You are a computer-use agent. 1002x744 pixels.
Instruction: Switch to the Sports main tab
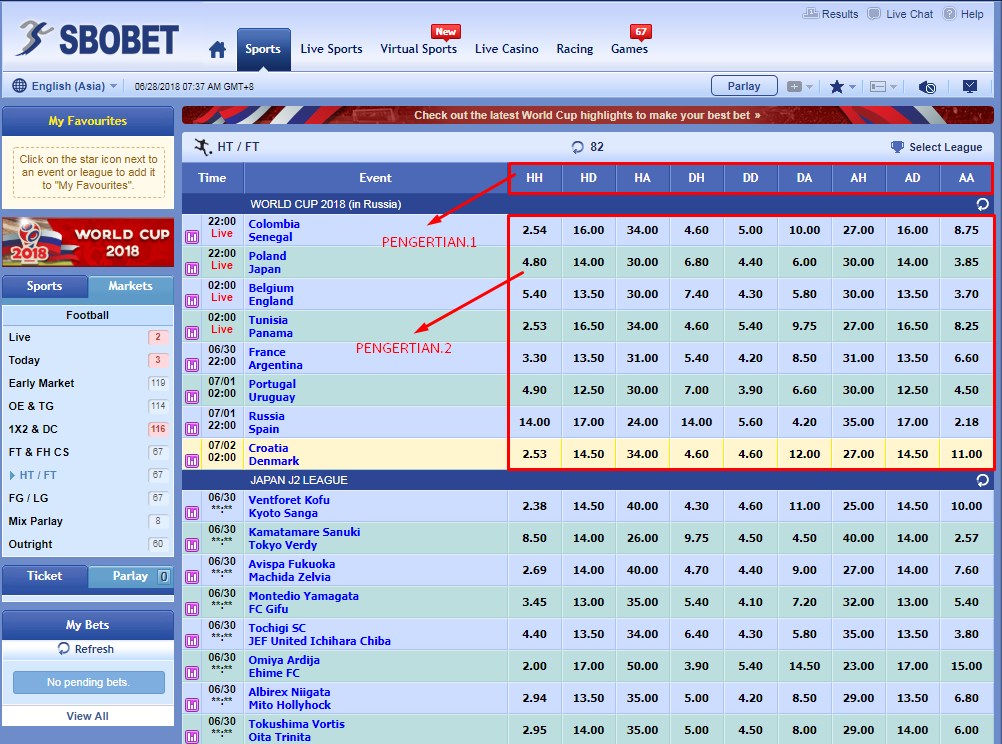point(263,49)
